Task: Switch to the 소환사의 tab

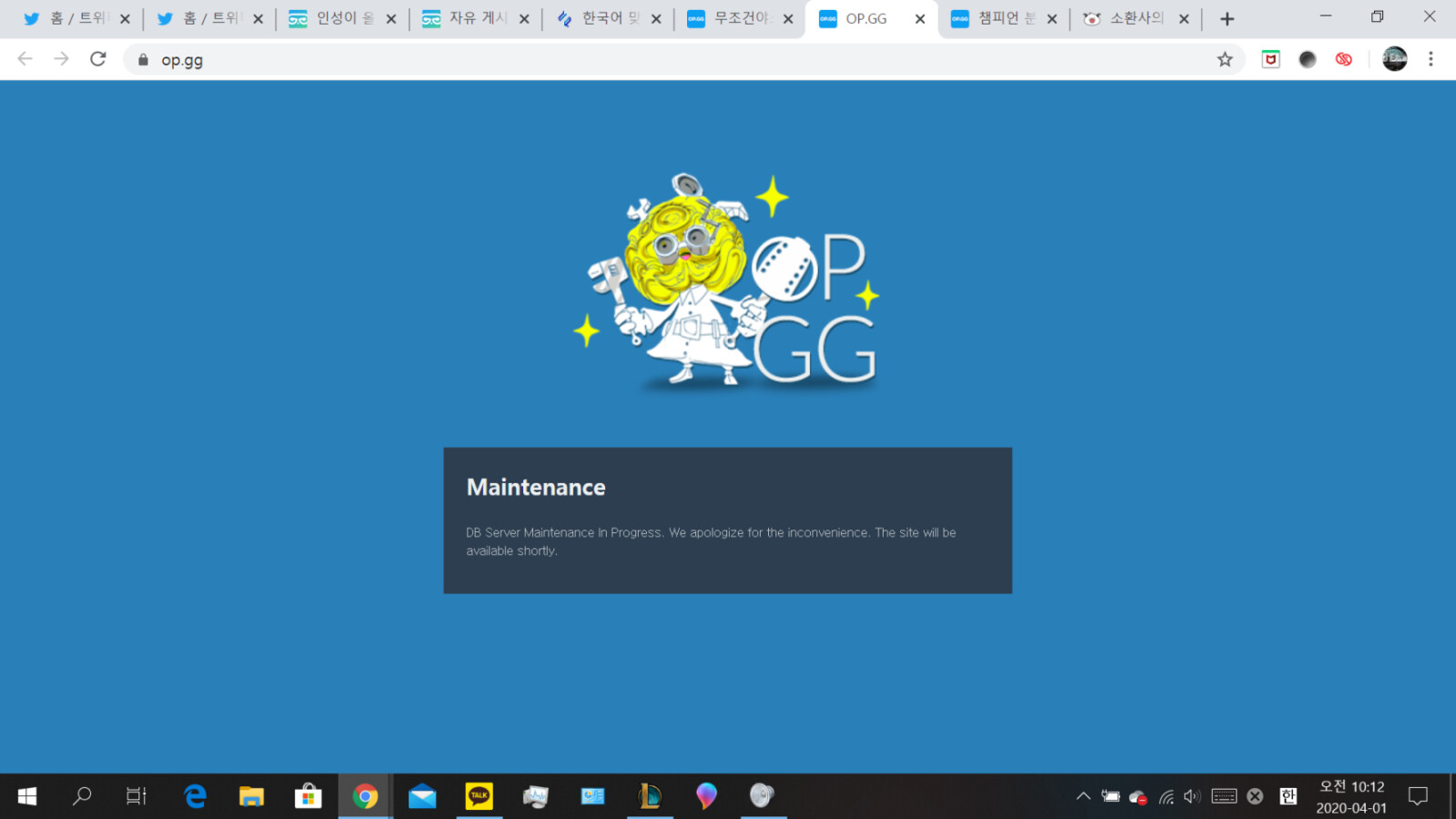Action: pyautogui.click(x=1136, y=19)
